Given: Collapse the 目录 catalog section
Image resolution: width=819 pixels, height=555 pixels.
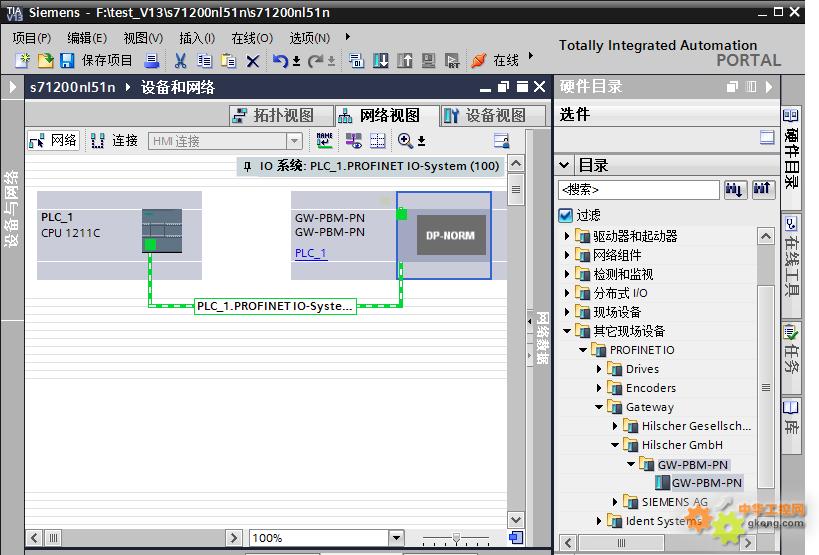Looking at the screenshot, I should coord(564,166).
